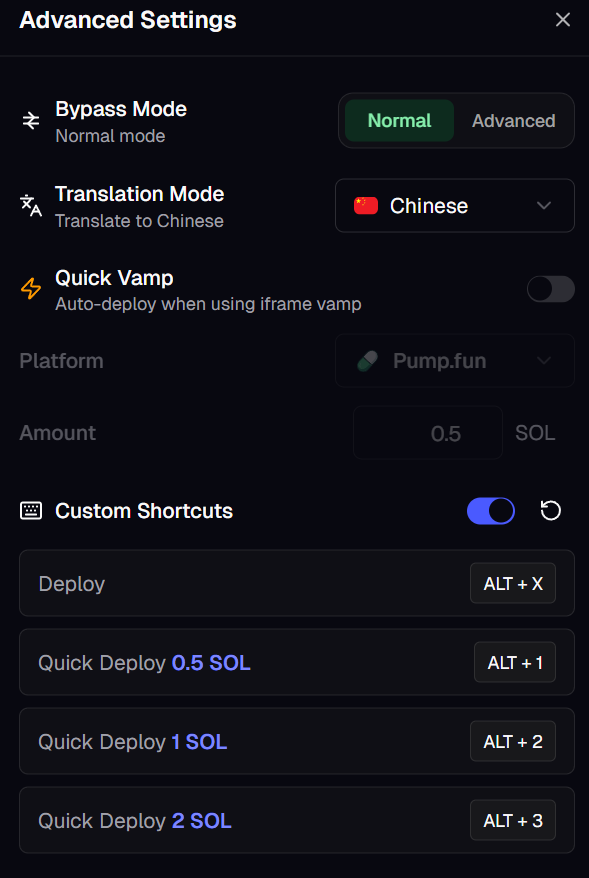Close the Advanced Settings panel
589x878 pixels.
[x=563, y=20]
